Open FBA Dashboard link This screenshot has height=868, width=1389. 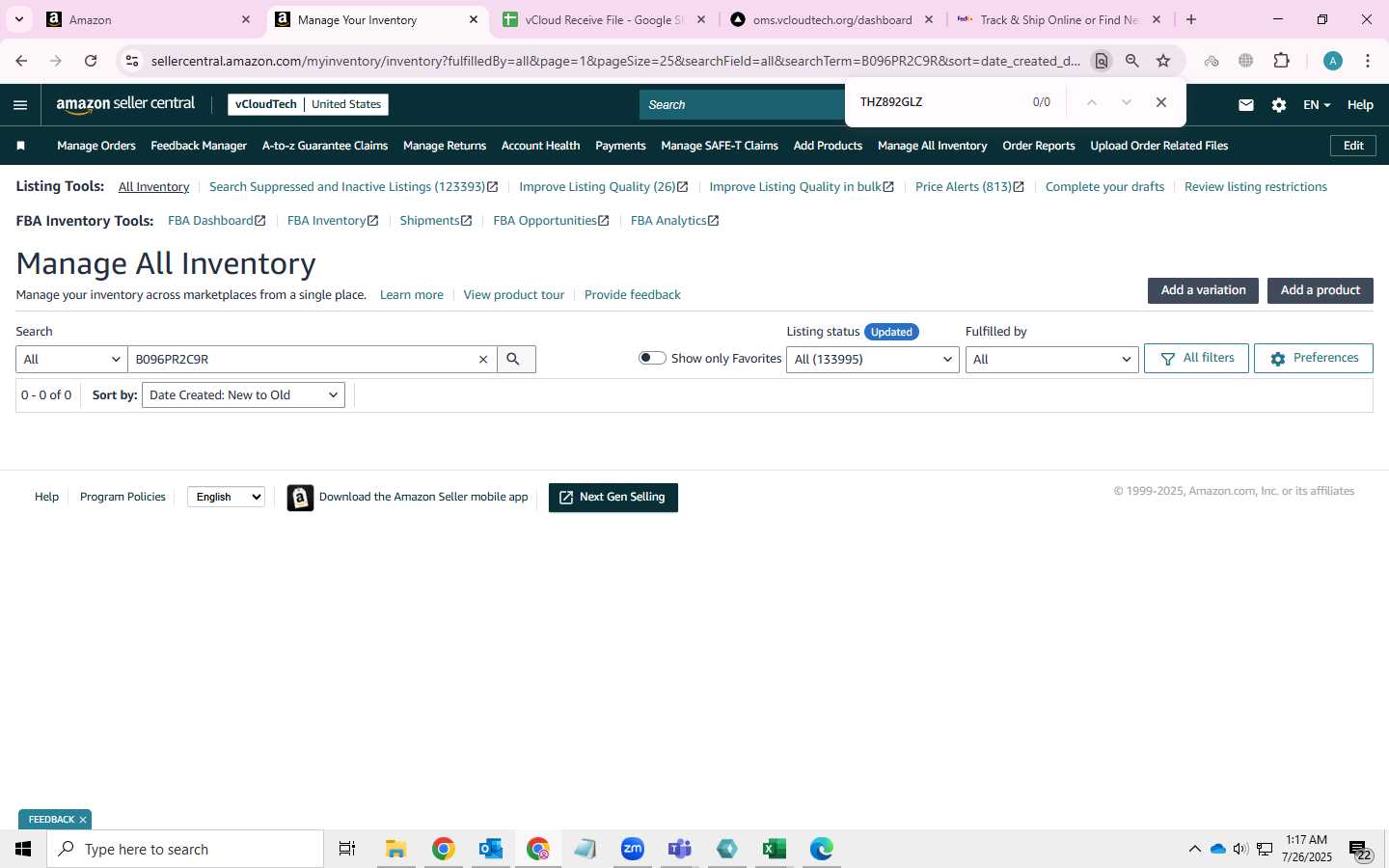click(x=216, y=221)
